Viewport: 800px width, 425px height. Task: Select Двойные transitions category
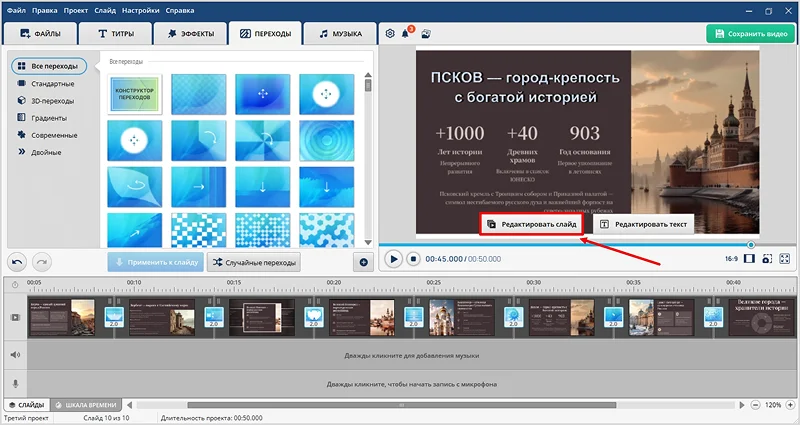[x=40, y=152]
